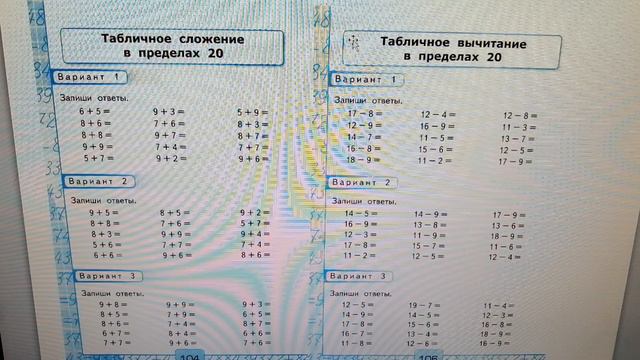
Task: Click '12 − 8 =' in subtraction Вариант 1
Action: click(x=520, y=116)
